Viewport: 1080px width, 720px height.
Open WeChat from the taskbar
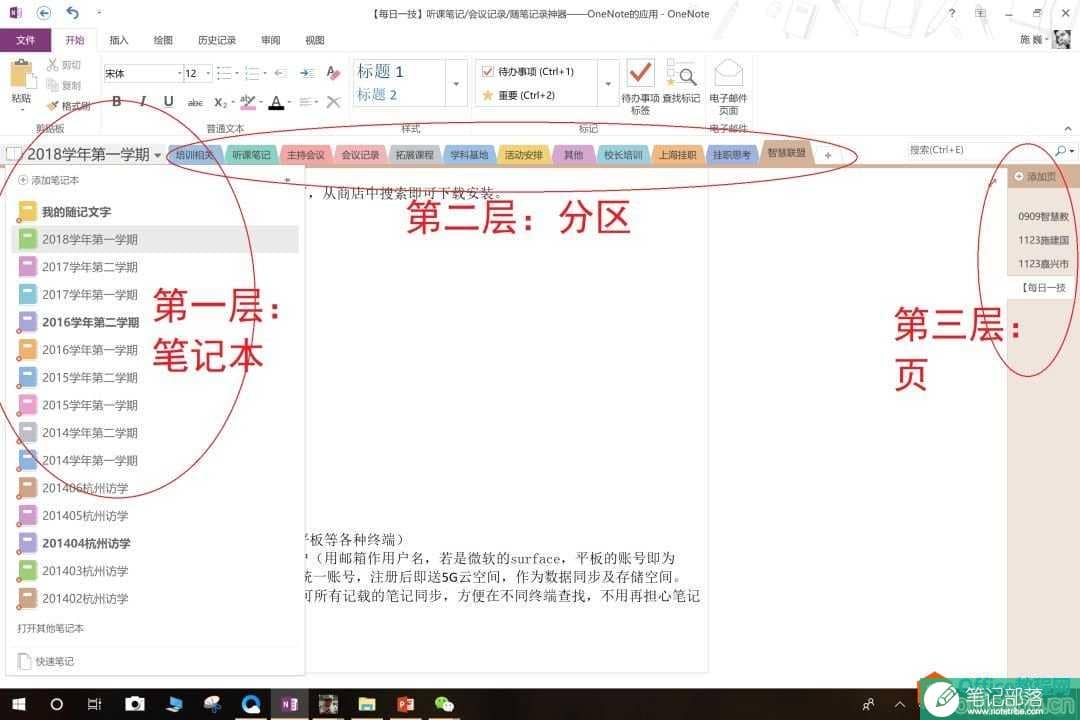444,704
